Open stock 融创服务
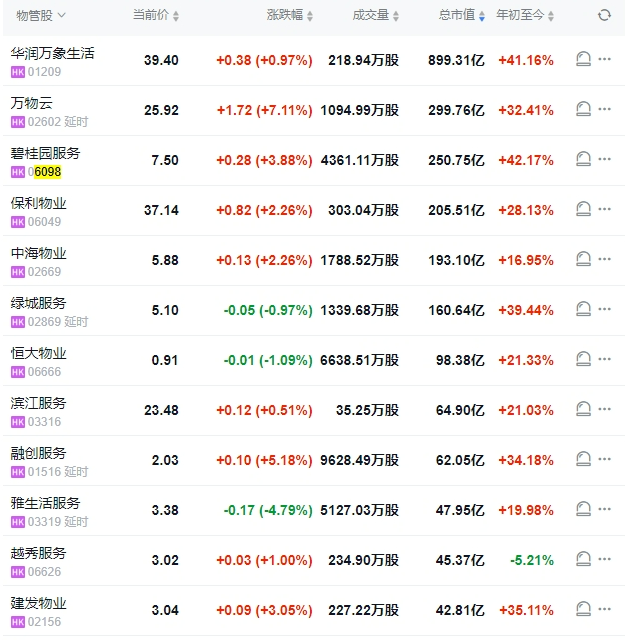Screen dimensions: 625x640 [x=38, y=453]
